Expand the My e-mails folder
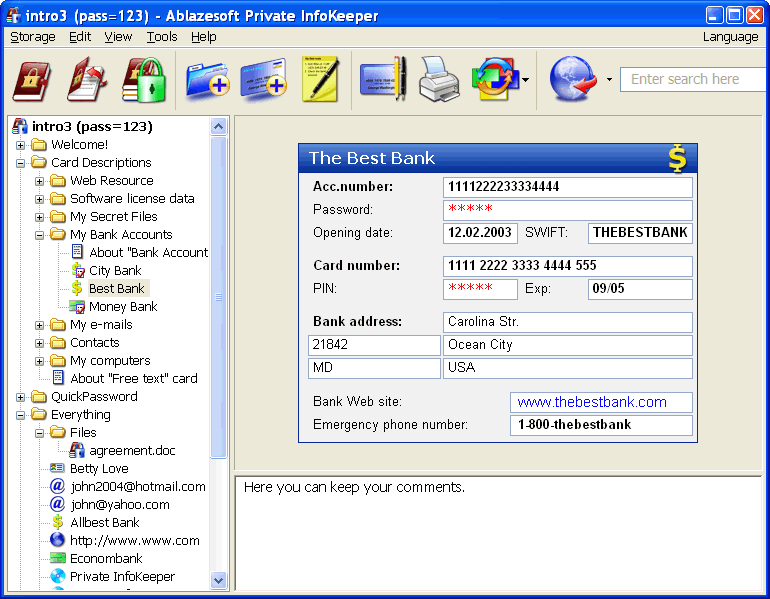 [x=39, y=325]
